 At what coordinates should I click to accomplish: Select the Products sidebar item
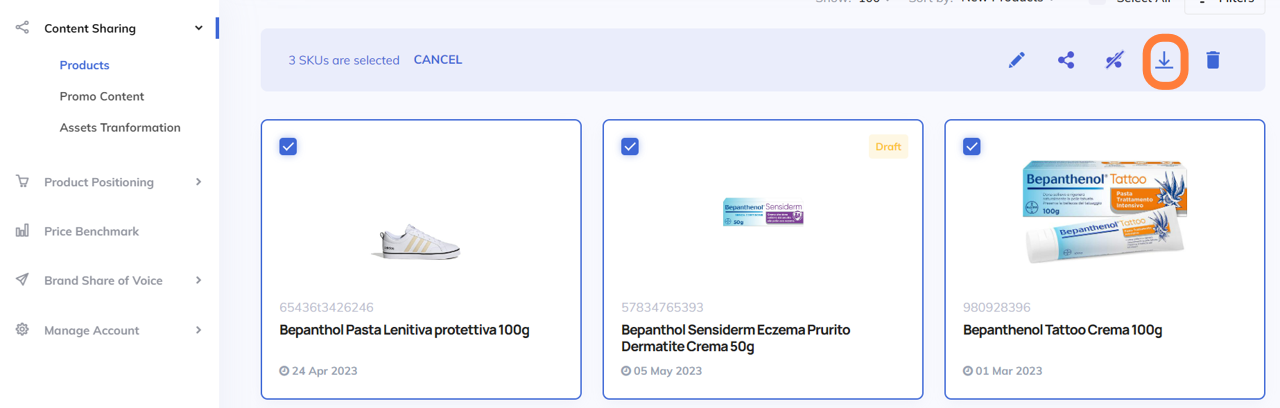pyautogui.click(x=84, y=65)
